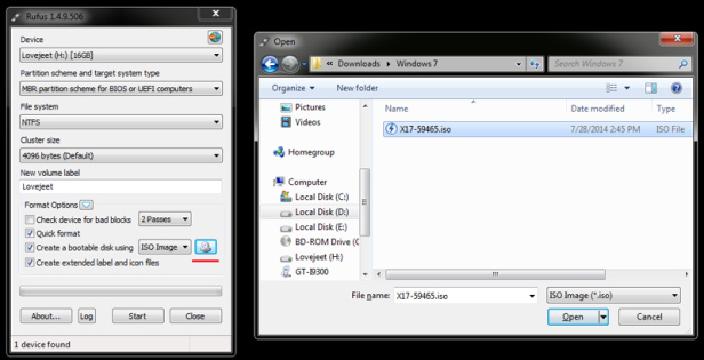Expand the File system NTFS dropdown
The height and width of the screenshot is (360, 704).
[121, 122]
